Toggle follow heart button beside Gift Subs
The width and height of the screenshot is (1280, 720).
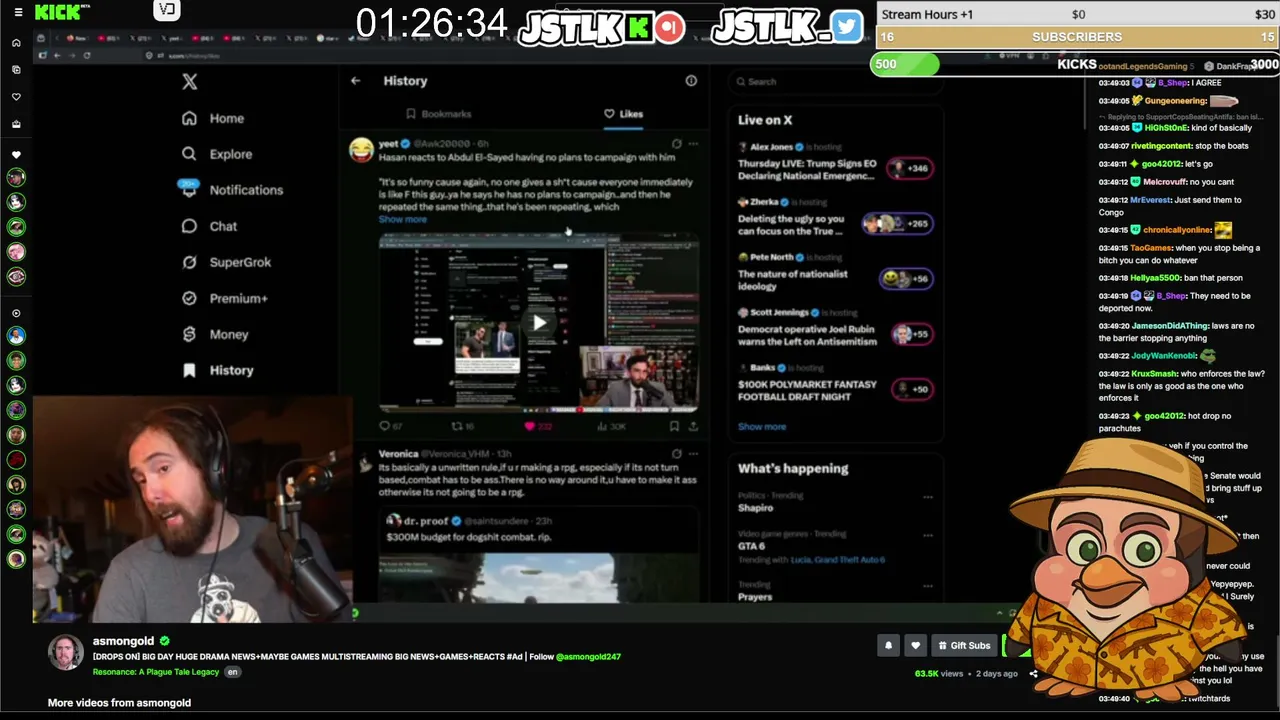tap(915, 646)
